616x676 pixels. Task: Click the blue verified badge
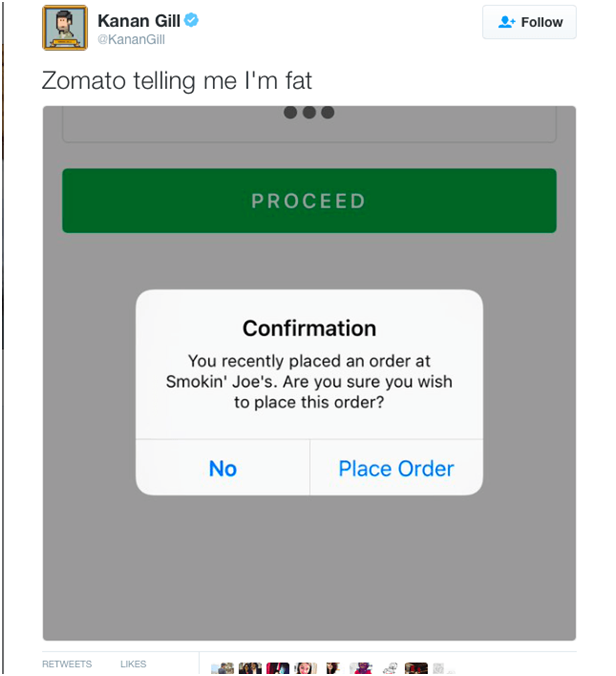[192, 21]
